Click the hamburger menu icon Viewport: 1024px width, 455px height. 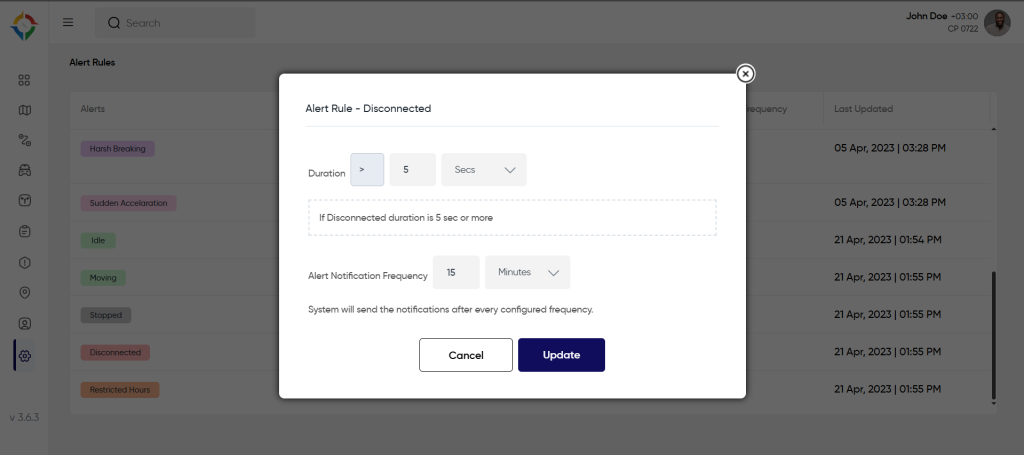pos(68,22)
